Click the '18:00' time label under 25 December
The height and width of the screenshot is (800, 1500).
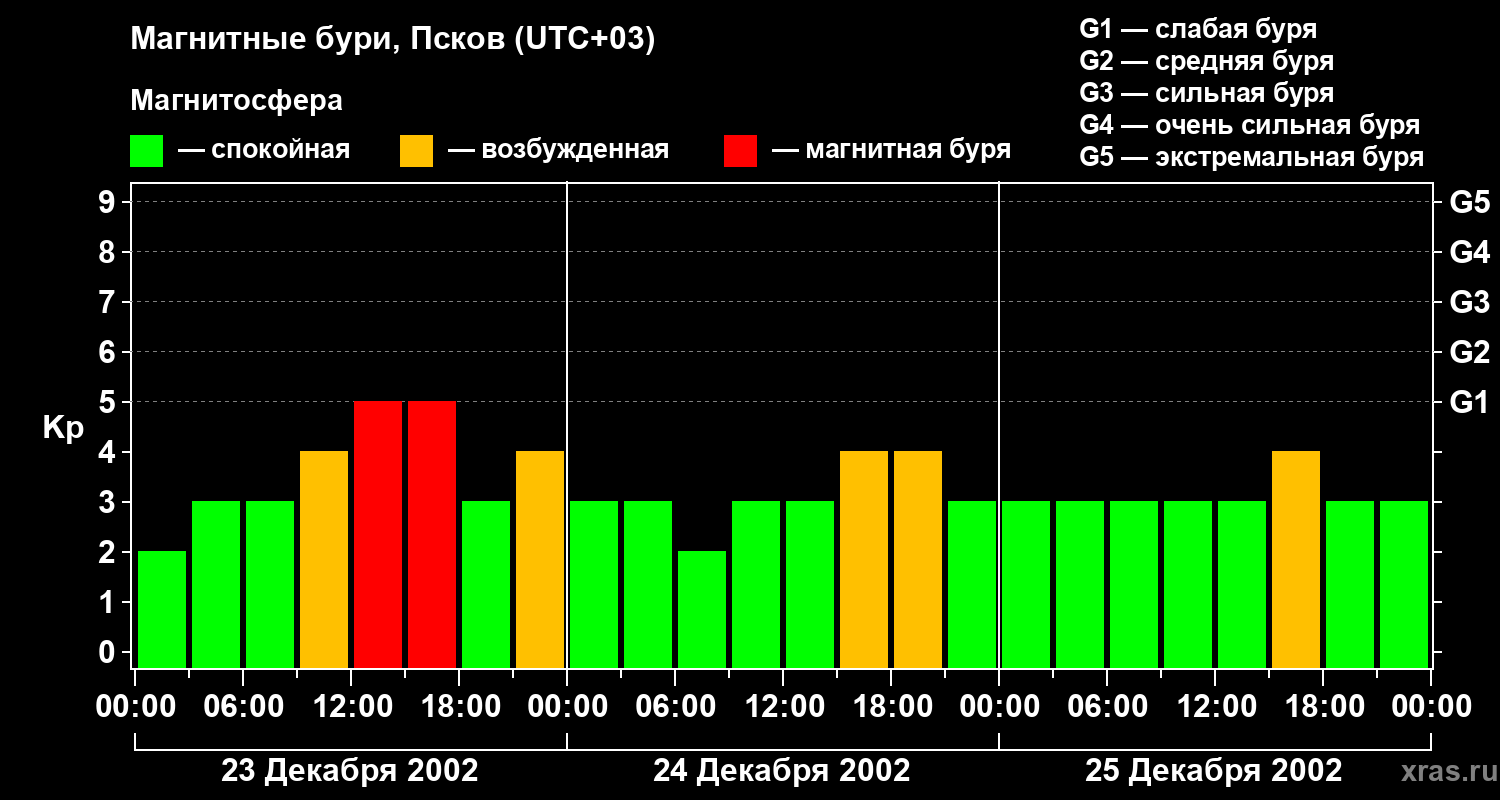(x=1323, y=707)
